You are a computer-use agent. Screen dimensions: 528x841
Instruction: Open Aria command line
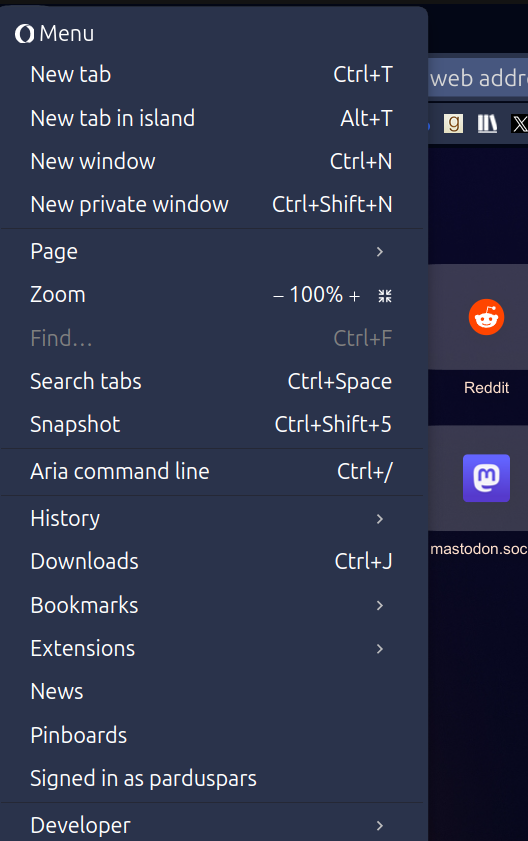click(x=212, y=471)
